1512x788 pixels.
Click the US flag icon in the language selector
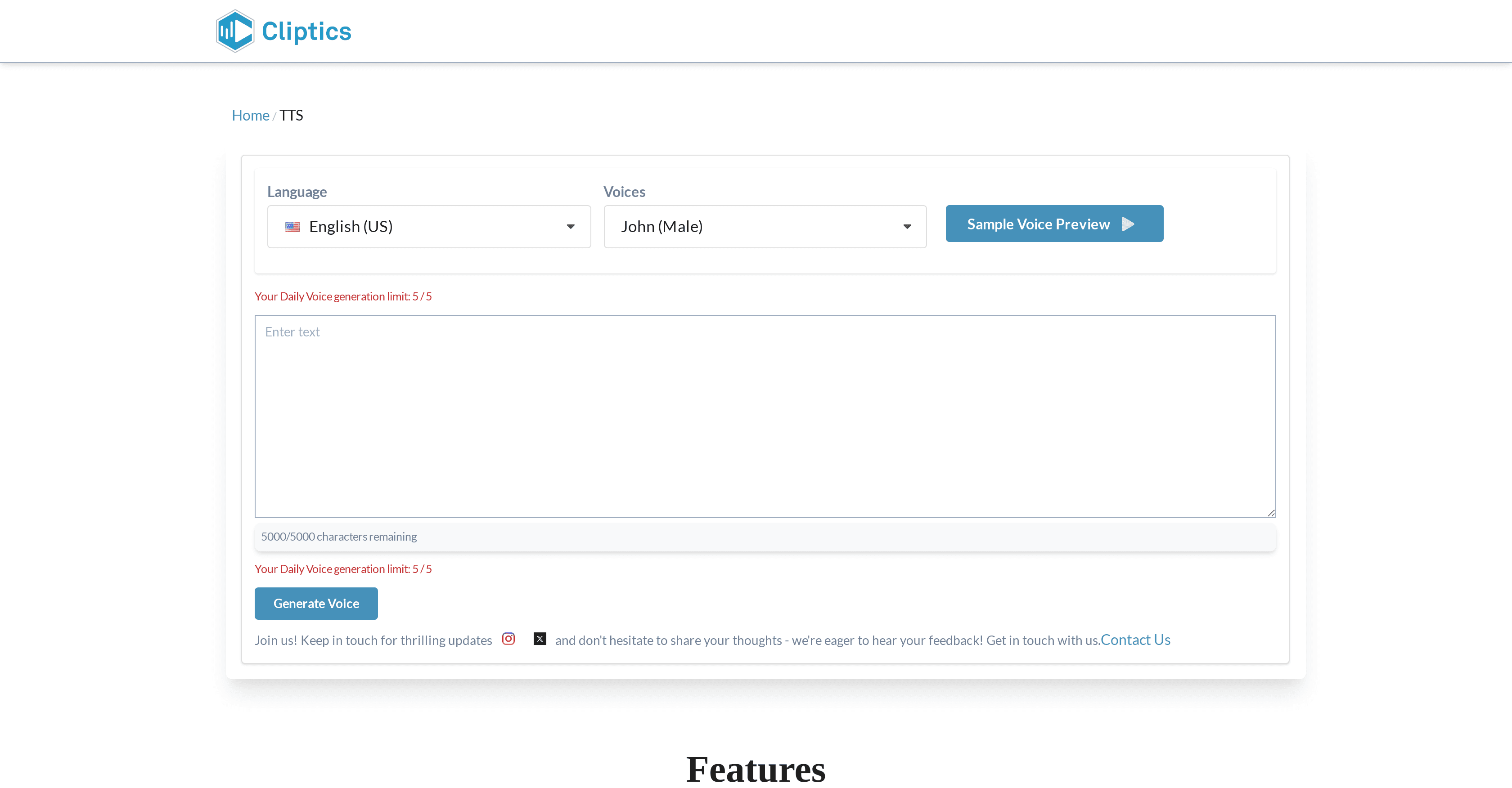(x=292, y=227)
